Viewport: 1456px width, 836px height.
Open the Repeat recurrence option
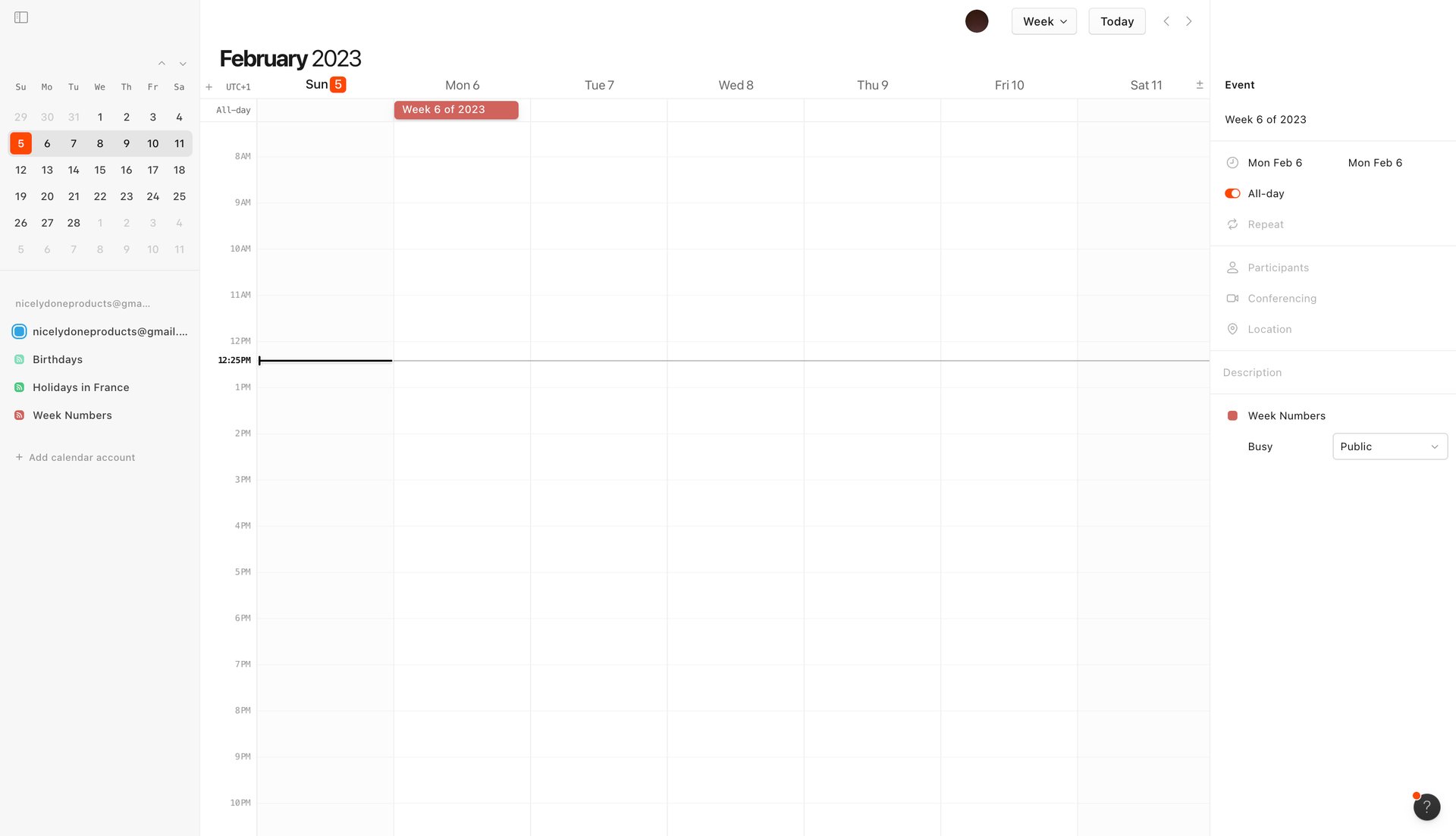pos(1266,224)
